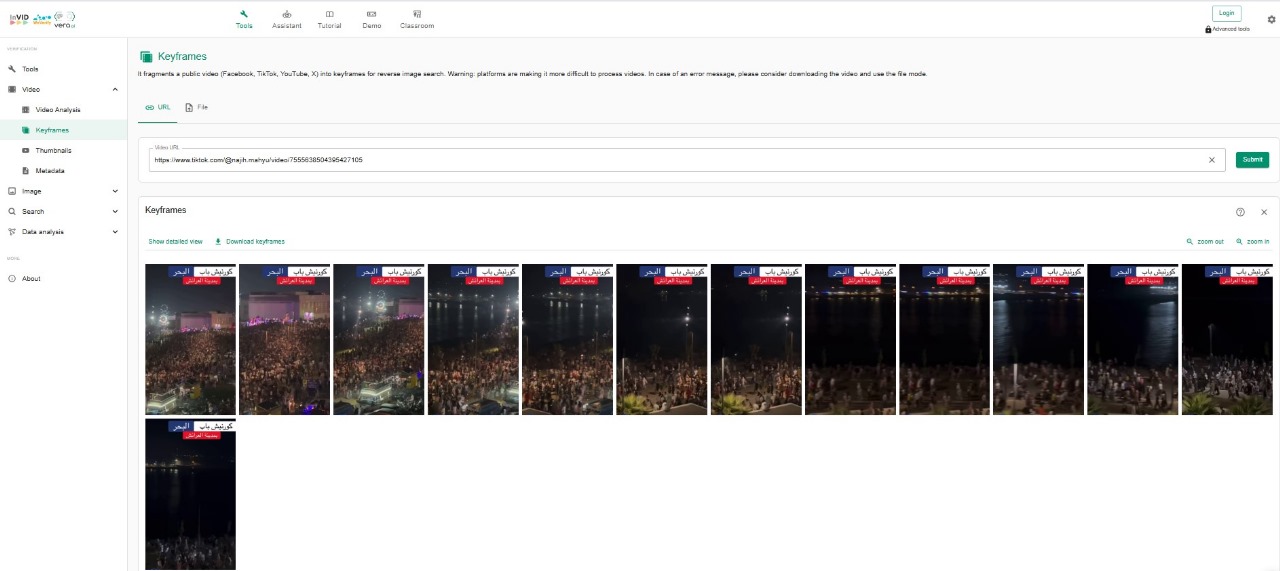Open the Assistant from top navigation
Viewport: 1280px width, 571px height.
(x=287, y=20)
